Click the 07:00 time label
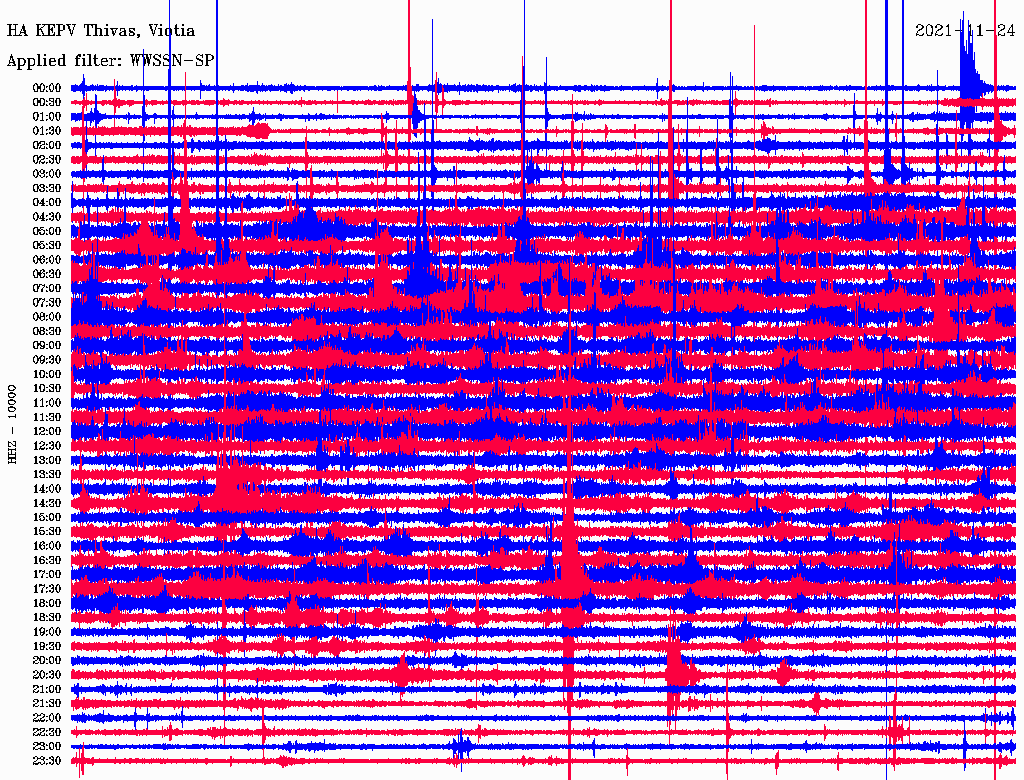 (47, 289)
